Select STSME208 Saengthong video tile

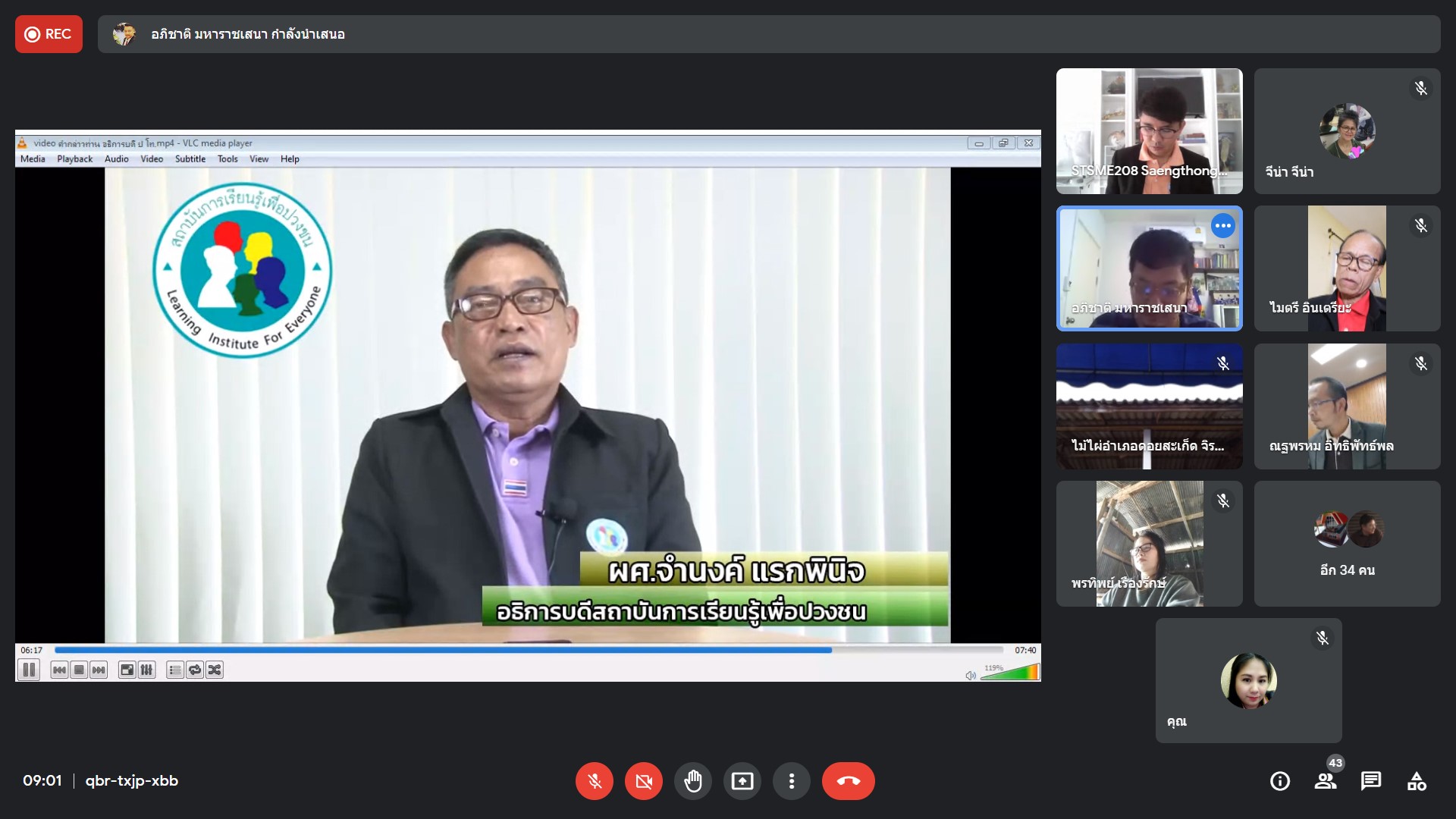pyautogui.click(x=1149, y=131)
